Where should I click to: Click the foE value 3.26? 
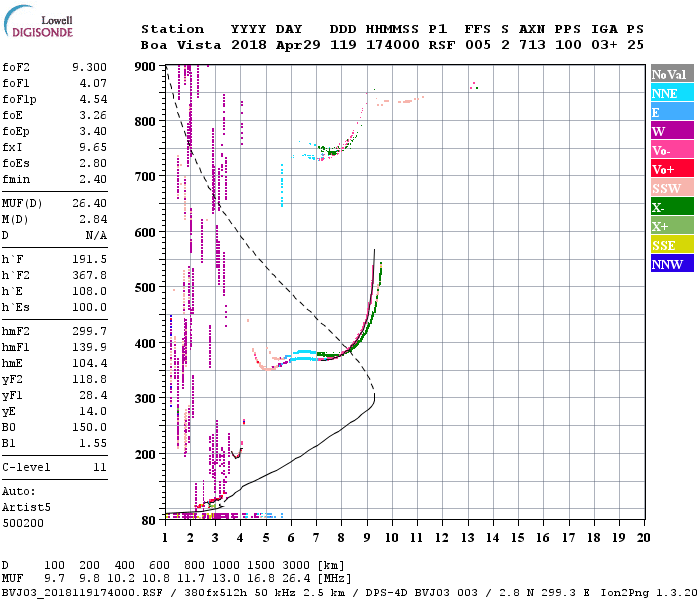pyautogui.click(x=93, y=115)
